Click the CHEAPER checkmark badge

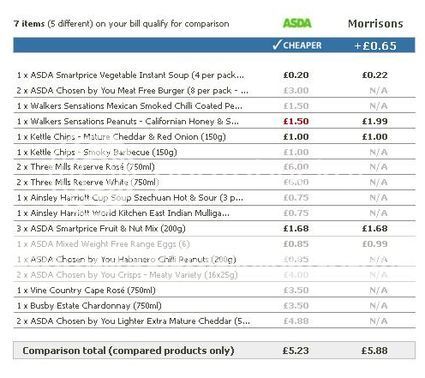[x=297, y=45]
